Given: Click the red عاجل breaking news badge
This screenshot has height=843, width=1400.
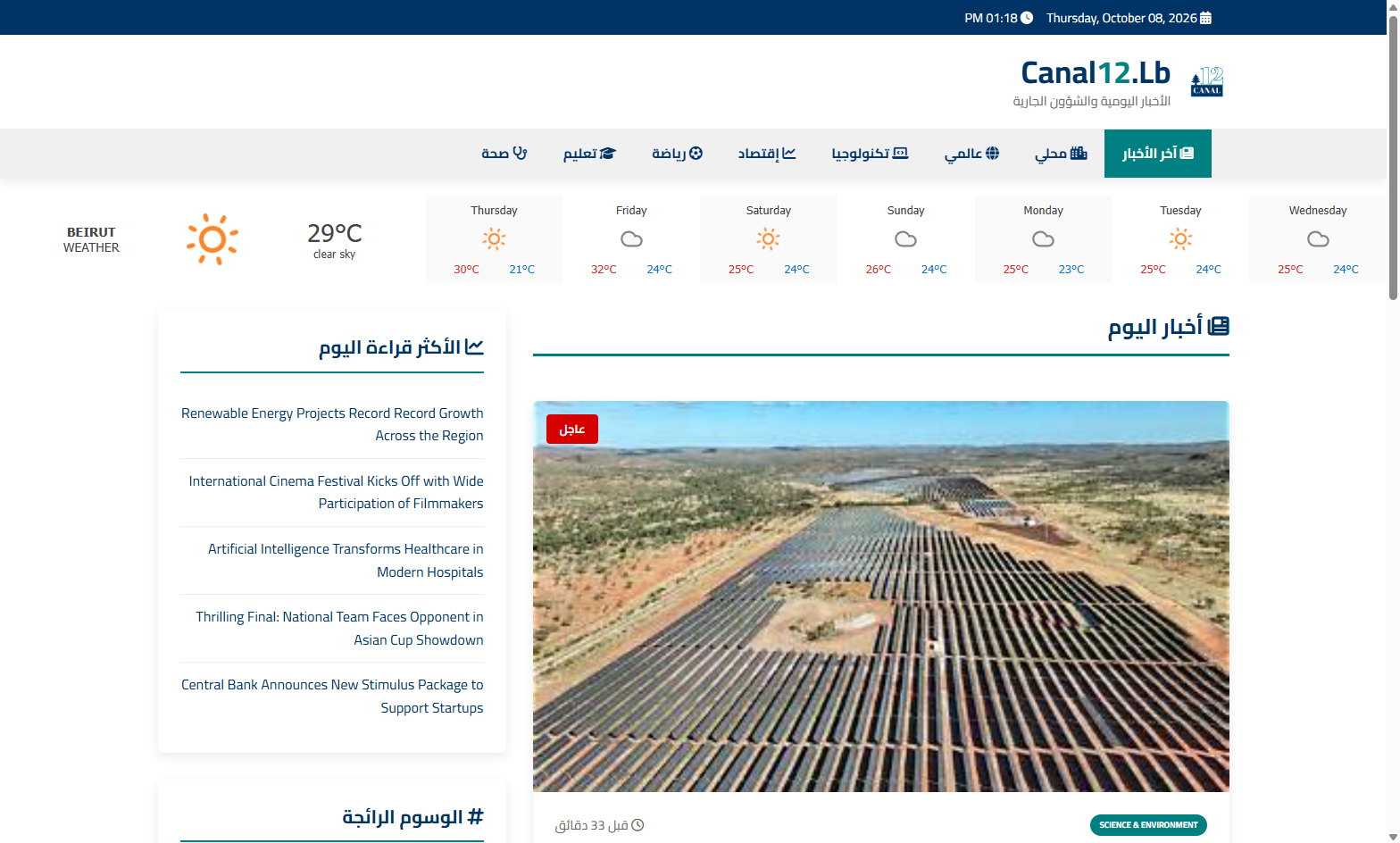Looking at the screenshot, I should pos(572,430).
